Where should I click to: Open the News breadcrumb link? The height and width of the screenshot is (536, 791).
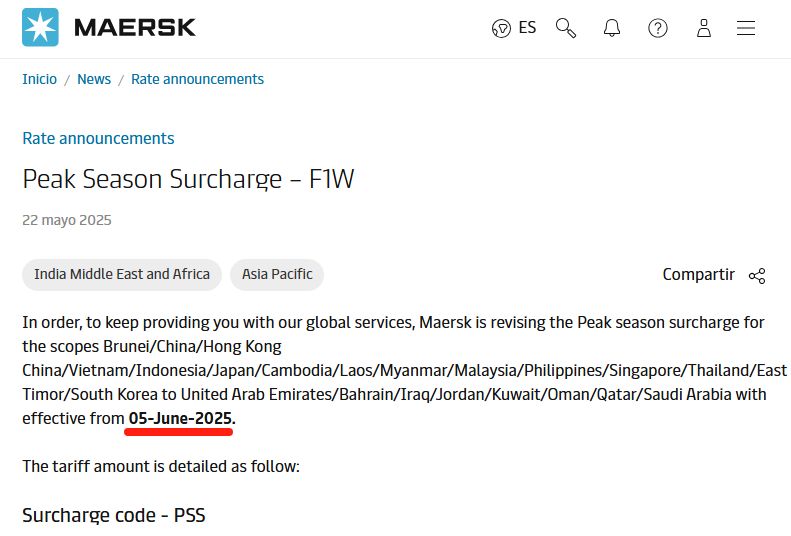94,79
